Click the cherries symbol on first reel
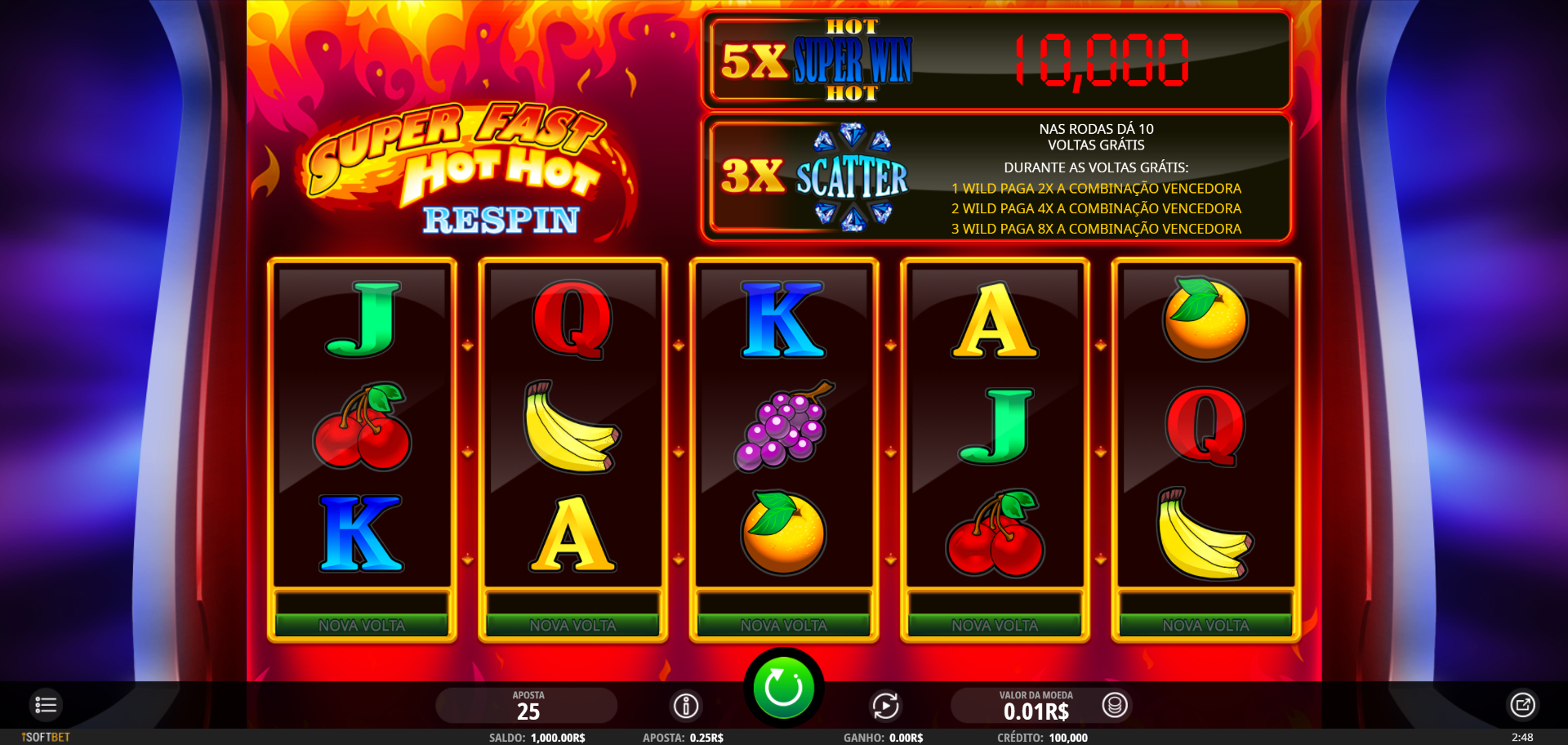This screenshot has width=1568, height=745. point(362,426)
